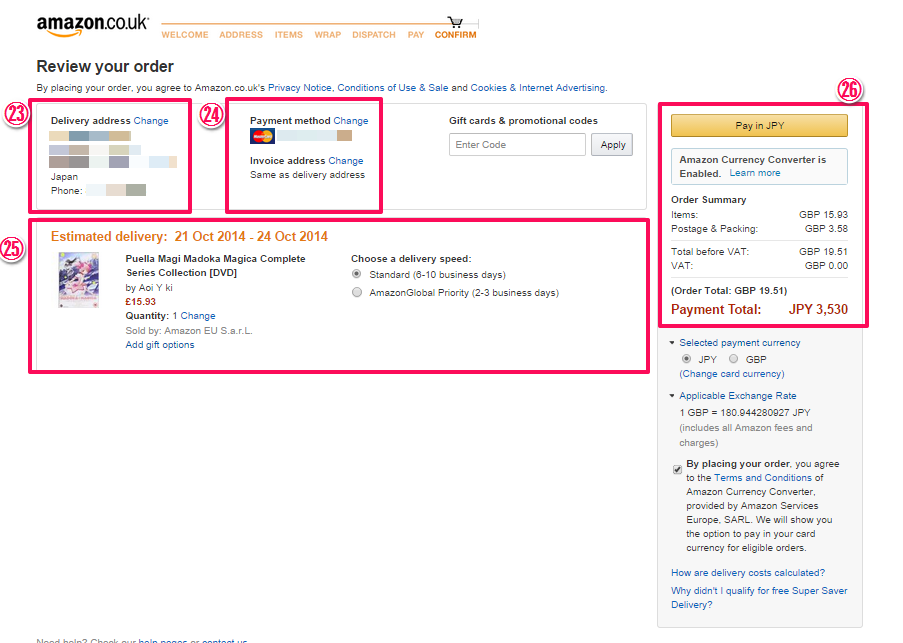
Task: Click the Sold by Amazon EU S.a.r.L. text
Action: tap(189, 330)
